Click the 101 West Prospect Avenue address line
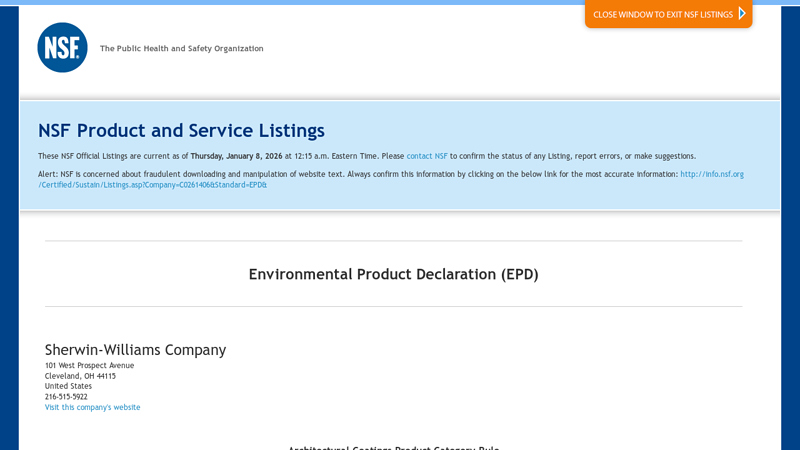The height and width of the screenshot is (450, 800). point(89,366)
